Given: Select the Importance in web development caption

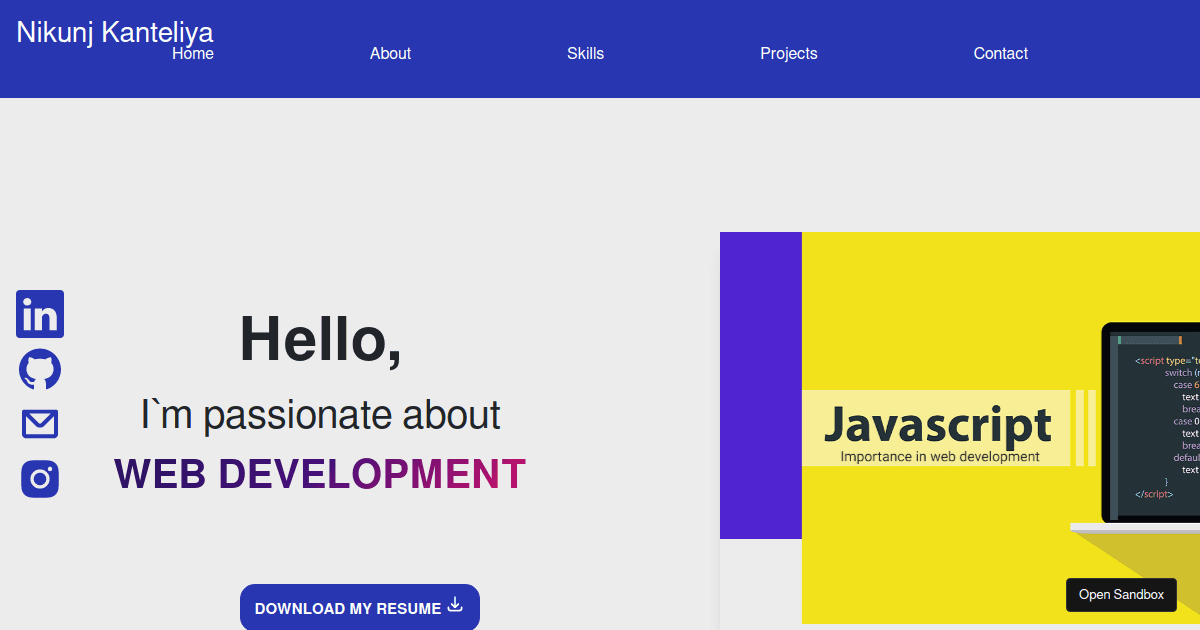Looking at the screenshot, I should tap(941, 456).
